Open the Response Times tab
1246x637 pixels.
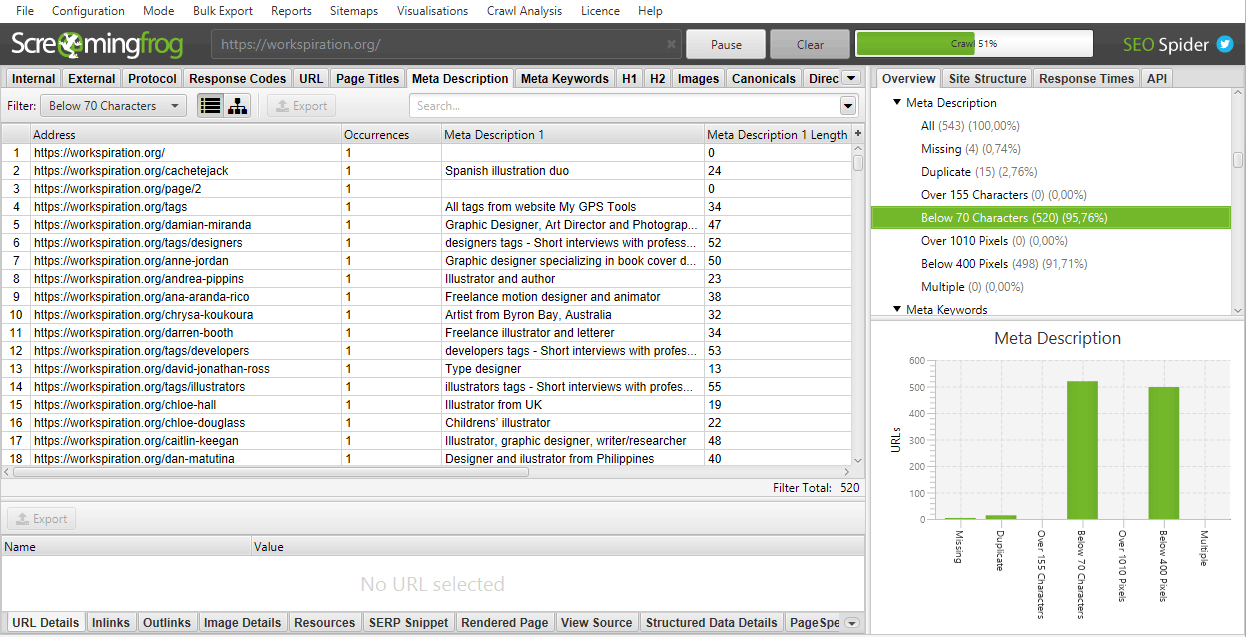(1086, 78)
